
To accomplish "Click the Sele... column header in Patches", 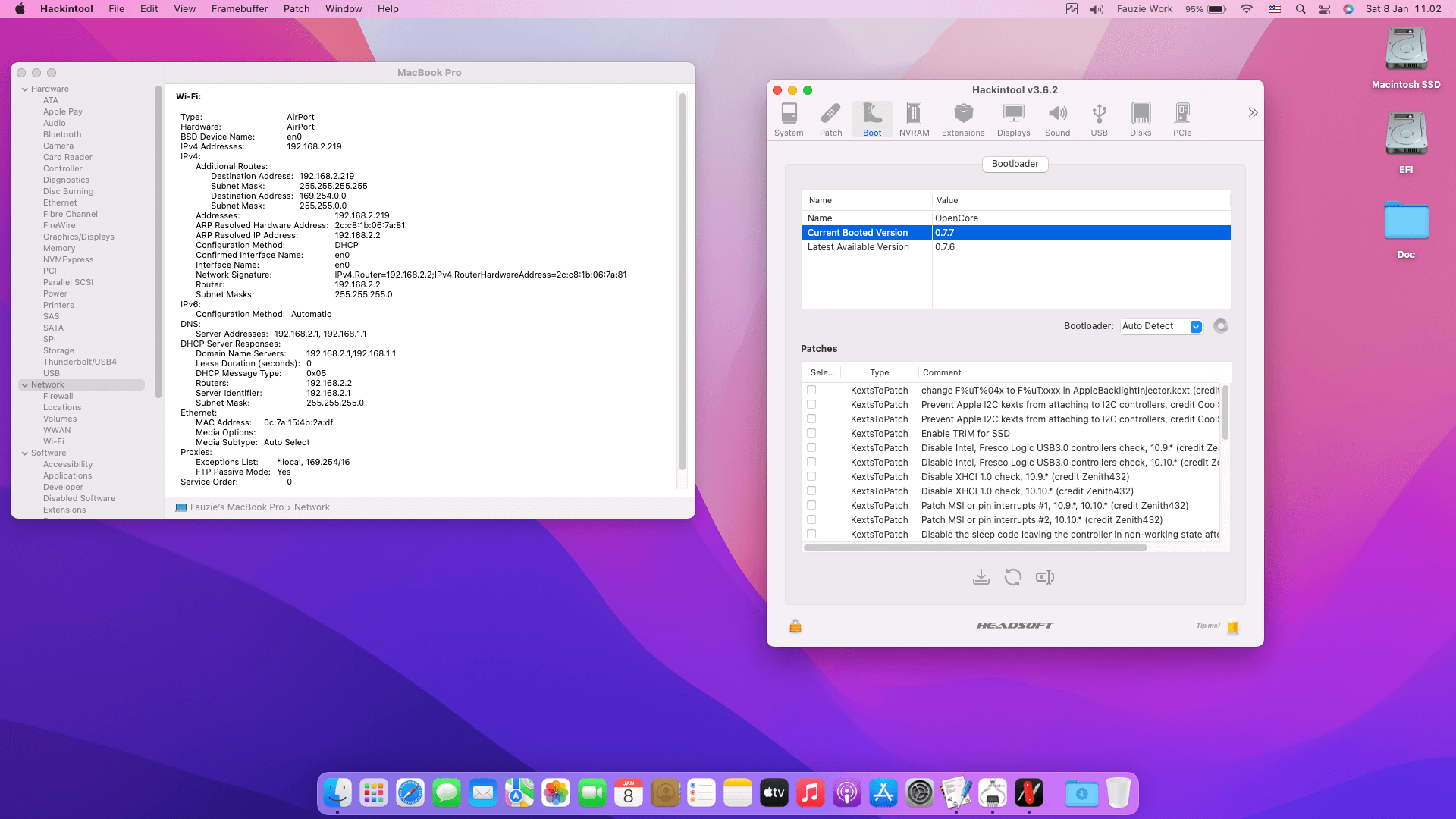I will pyautogui.click(x=822, y=372).
